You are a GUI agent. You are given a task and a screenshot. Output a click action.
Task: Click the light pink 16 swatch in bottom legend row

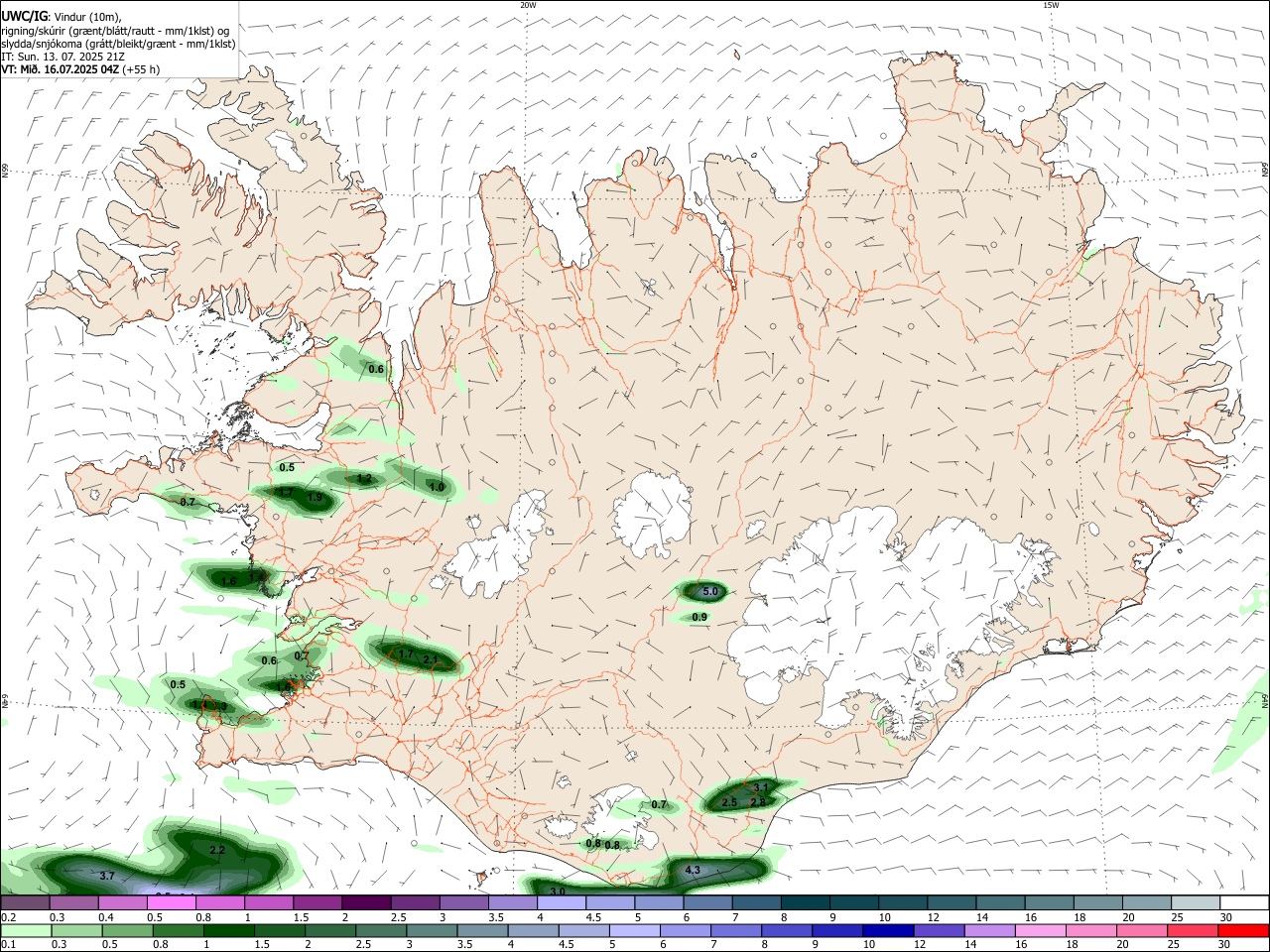tap(1041, 931)
